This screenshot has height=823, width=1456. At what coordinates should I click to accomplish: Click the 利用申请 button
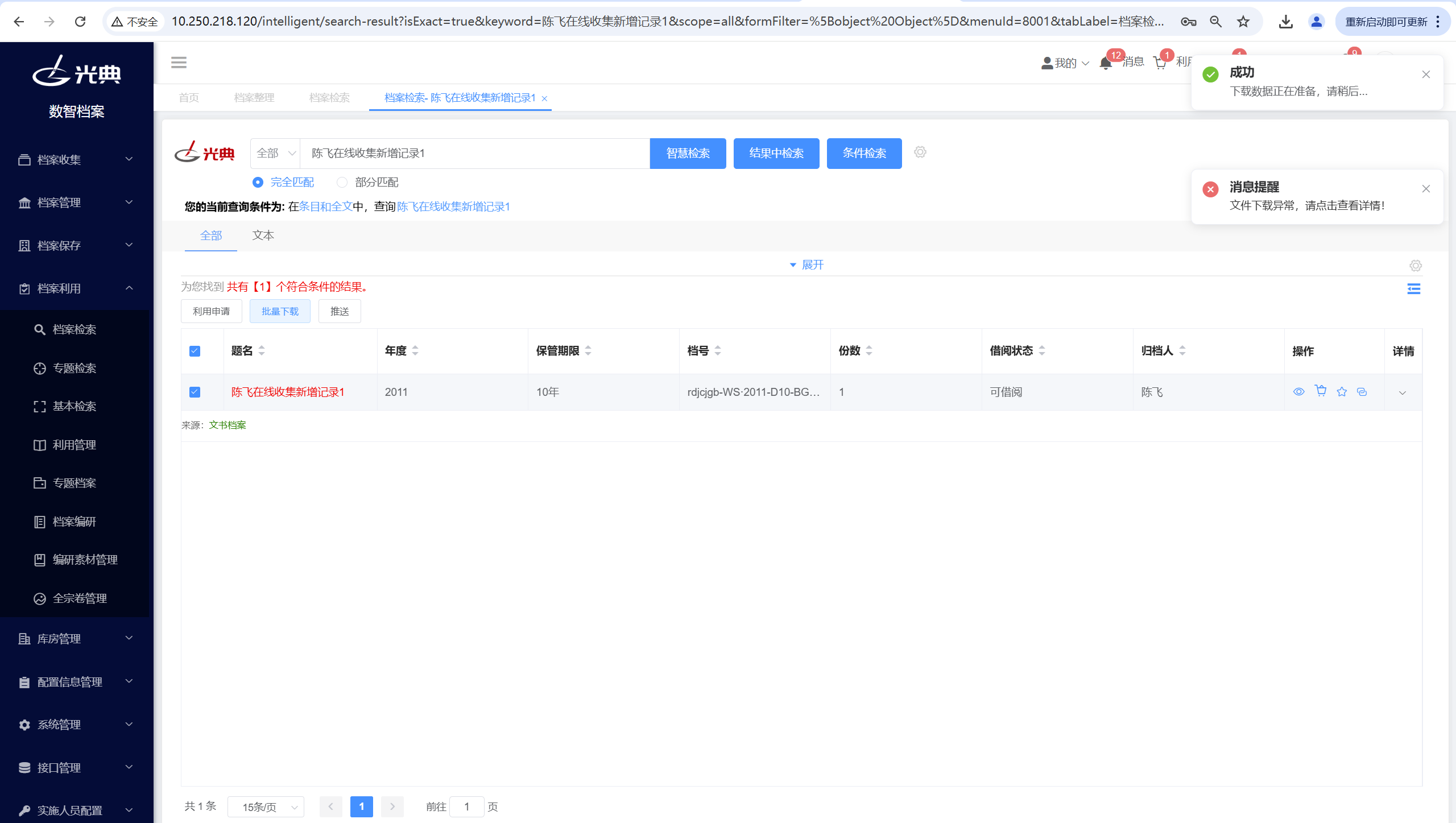click(211, 311)
